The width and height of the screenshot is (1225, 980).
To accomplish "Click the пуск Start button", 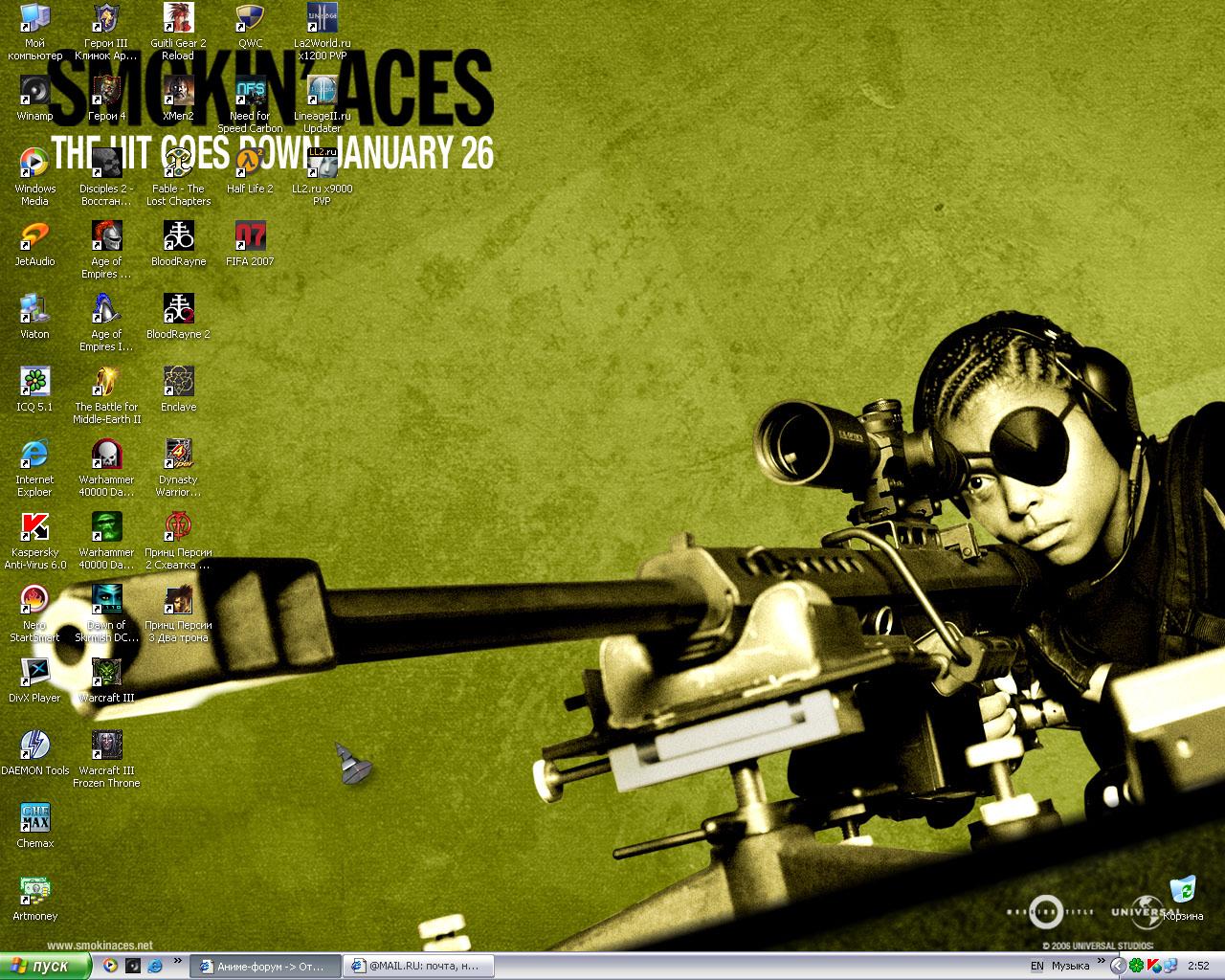I will click(45, 967).
